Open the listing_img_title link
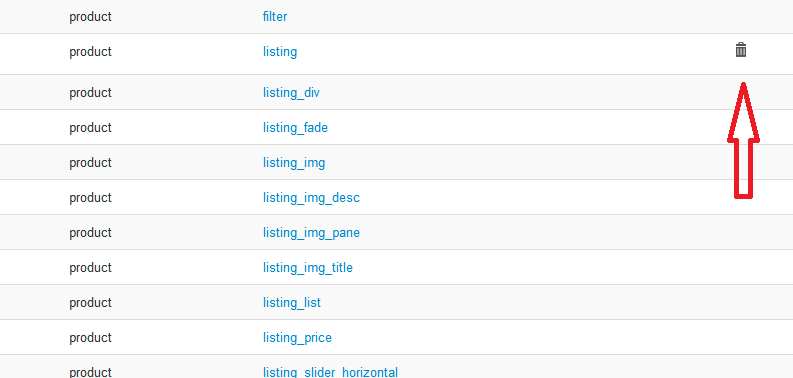 click(x=307, y=268)
